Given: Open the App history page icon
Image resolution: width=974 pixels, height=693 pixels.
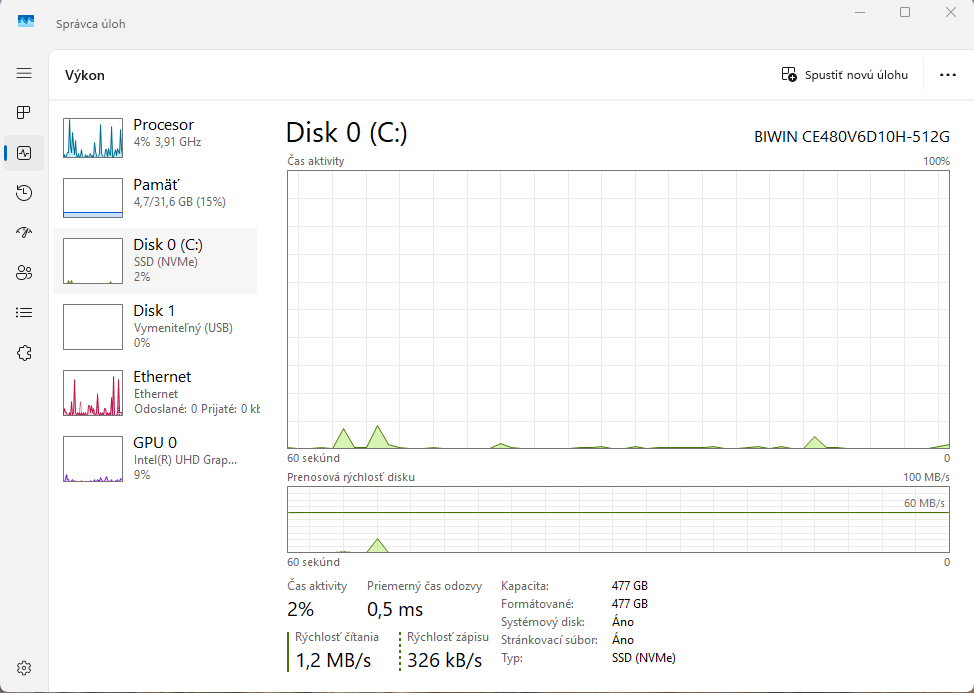Looking at the screenshot, I should (24, 193).
